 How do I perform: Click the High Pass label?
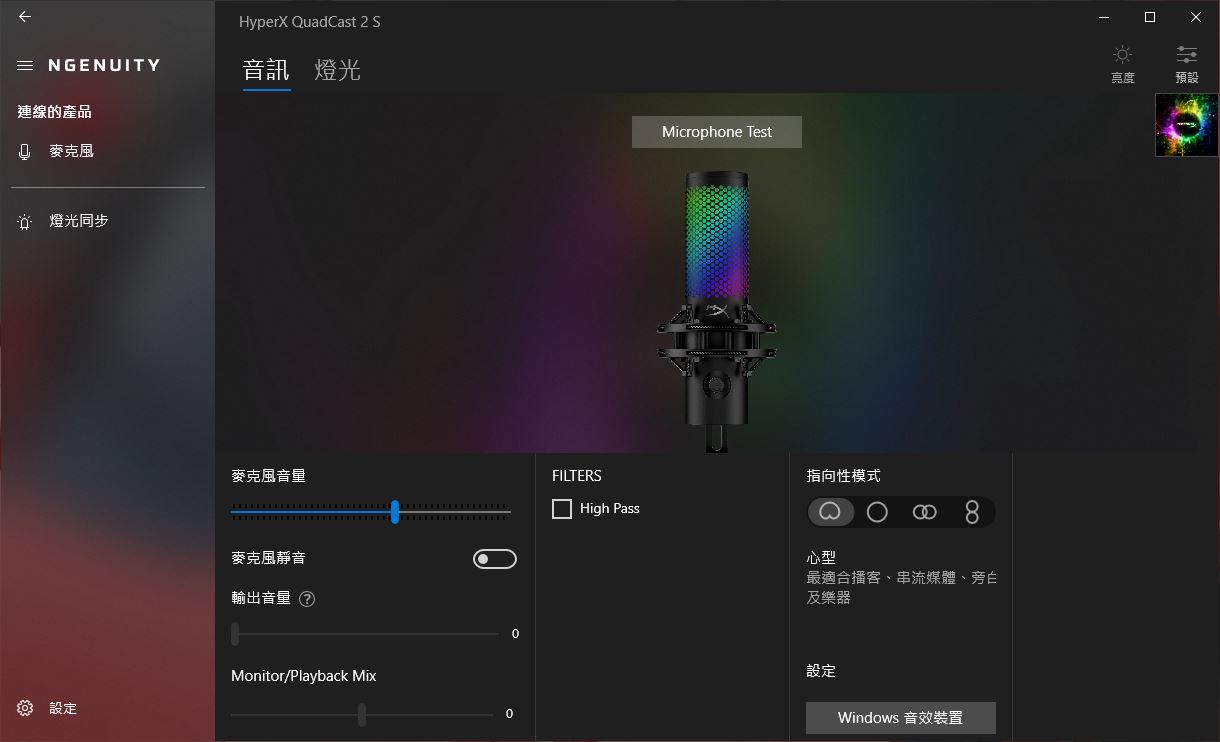(610, 509)
